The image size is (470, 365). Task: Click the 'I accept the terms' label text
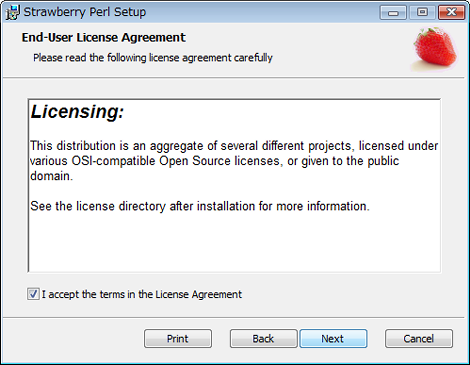click(142, 294)
